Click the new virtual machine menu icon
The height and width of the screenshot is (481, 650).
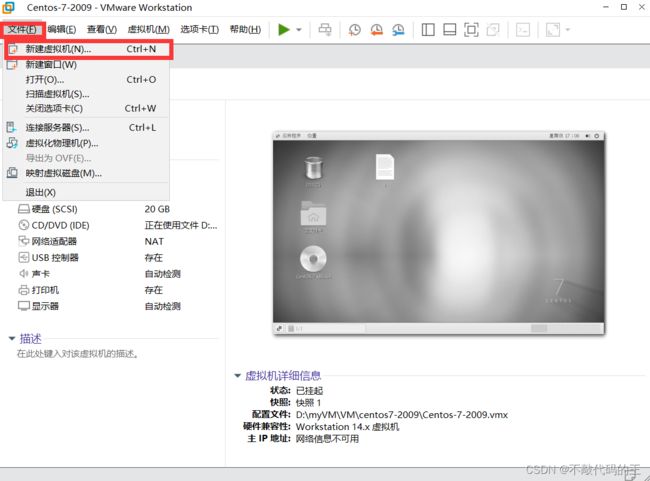tap(13, 49)
